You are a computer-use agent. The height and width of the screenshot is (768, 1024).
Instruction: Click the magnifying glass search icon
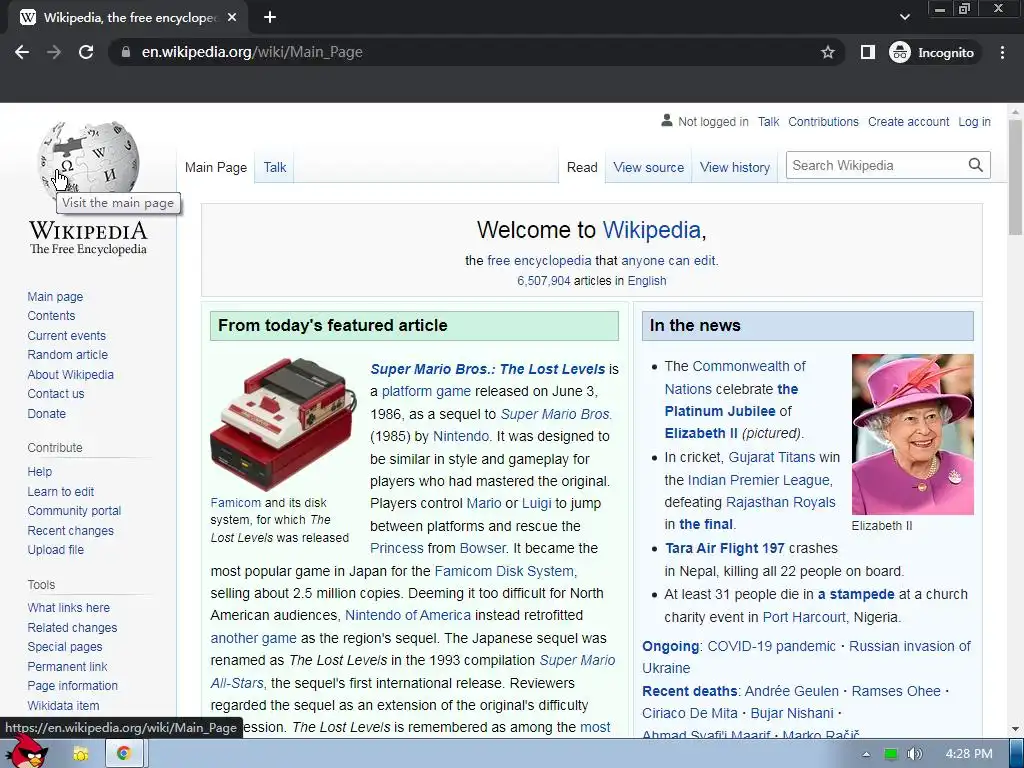coord(976,165)
